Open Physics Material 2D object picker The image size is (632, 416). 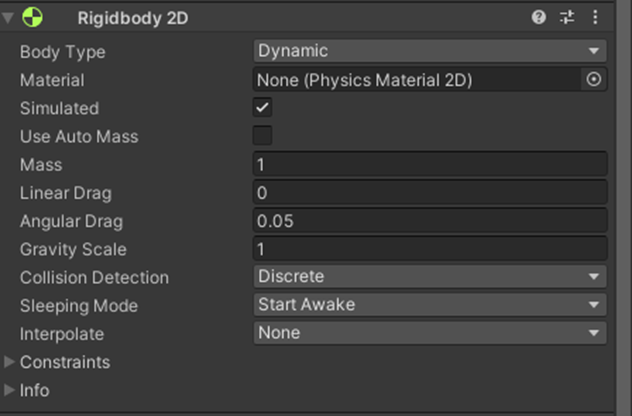594,79
